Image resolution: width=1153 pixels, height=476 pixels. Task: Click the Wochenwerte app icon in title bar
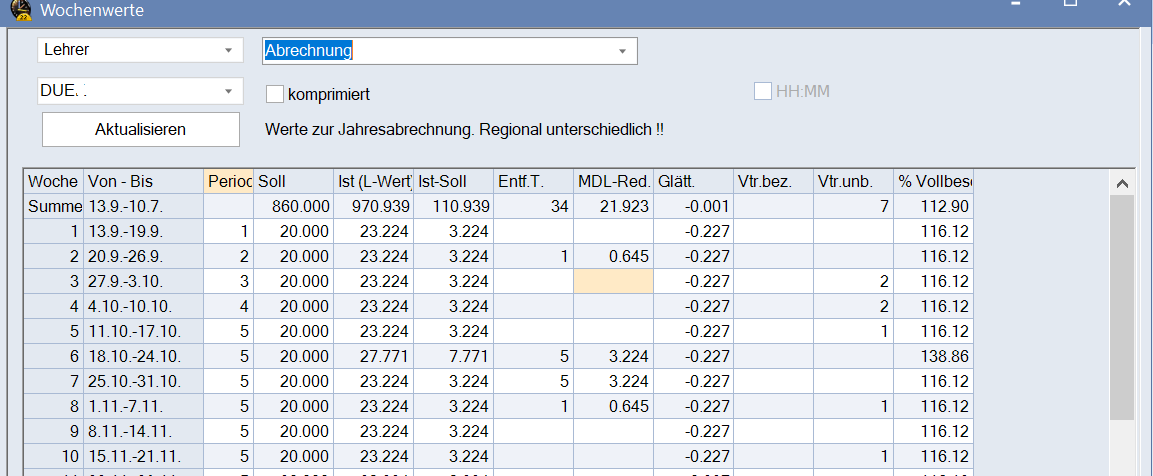point(17,9)
